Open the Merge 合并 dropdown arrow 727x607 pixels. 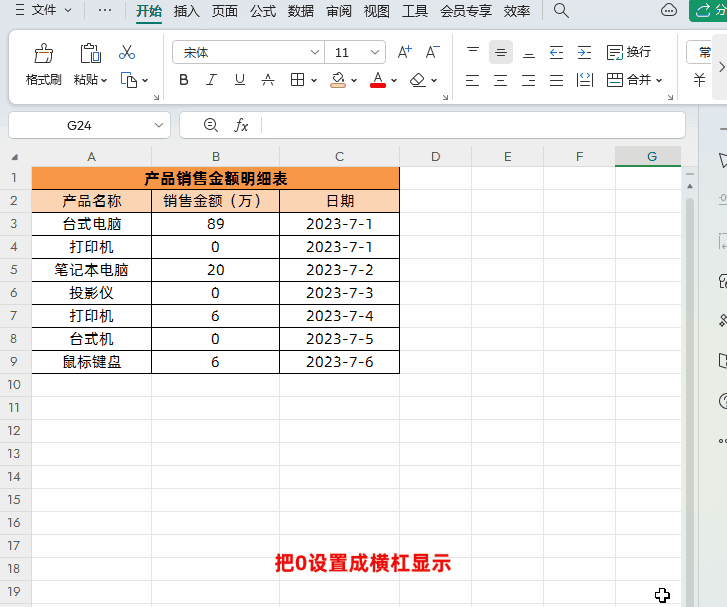click(659, 81)
